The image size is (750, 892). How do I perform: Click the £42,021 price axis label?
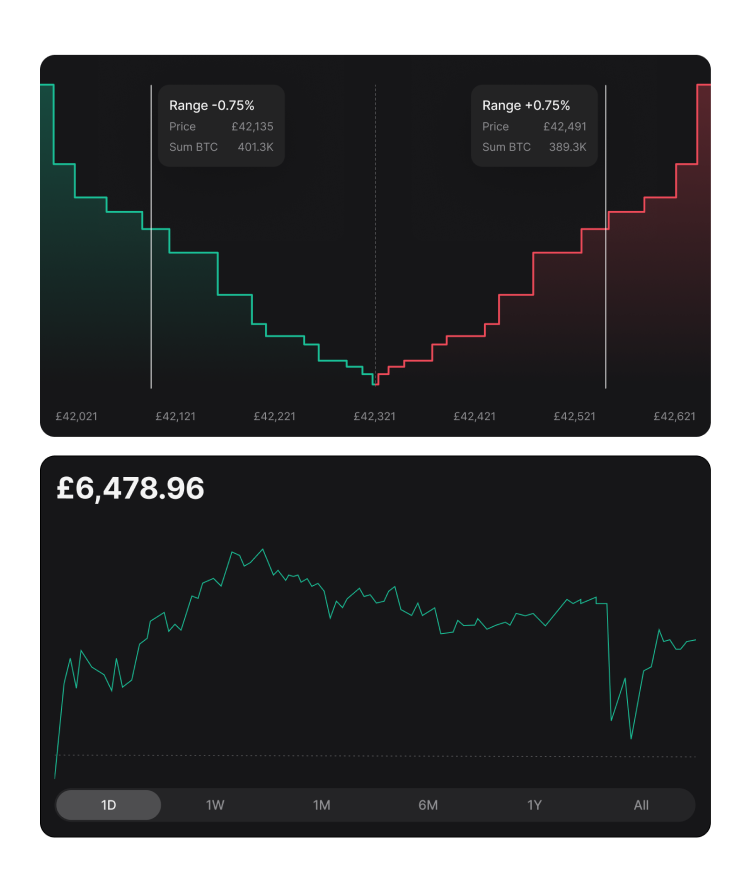pyautogui.click(x=76, y=416)
